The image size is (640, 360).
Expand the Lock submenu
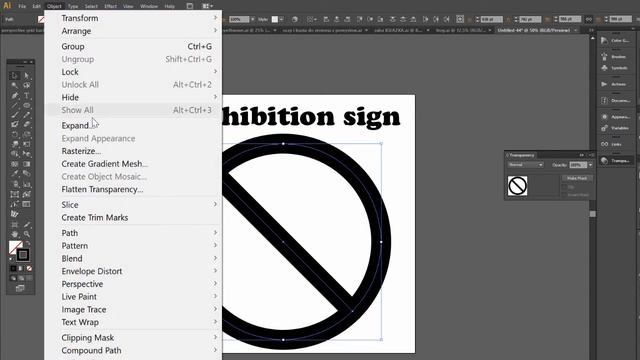coord(133,72)
